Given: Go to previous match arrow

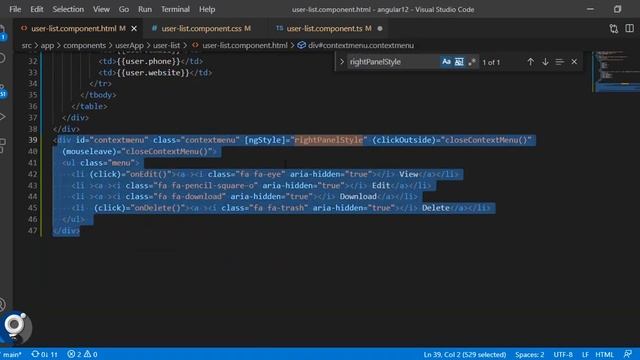Looking at the screenshot, I should coord(530,62).
